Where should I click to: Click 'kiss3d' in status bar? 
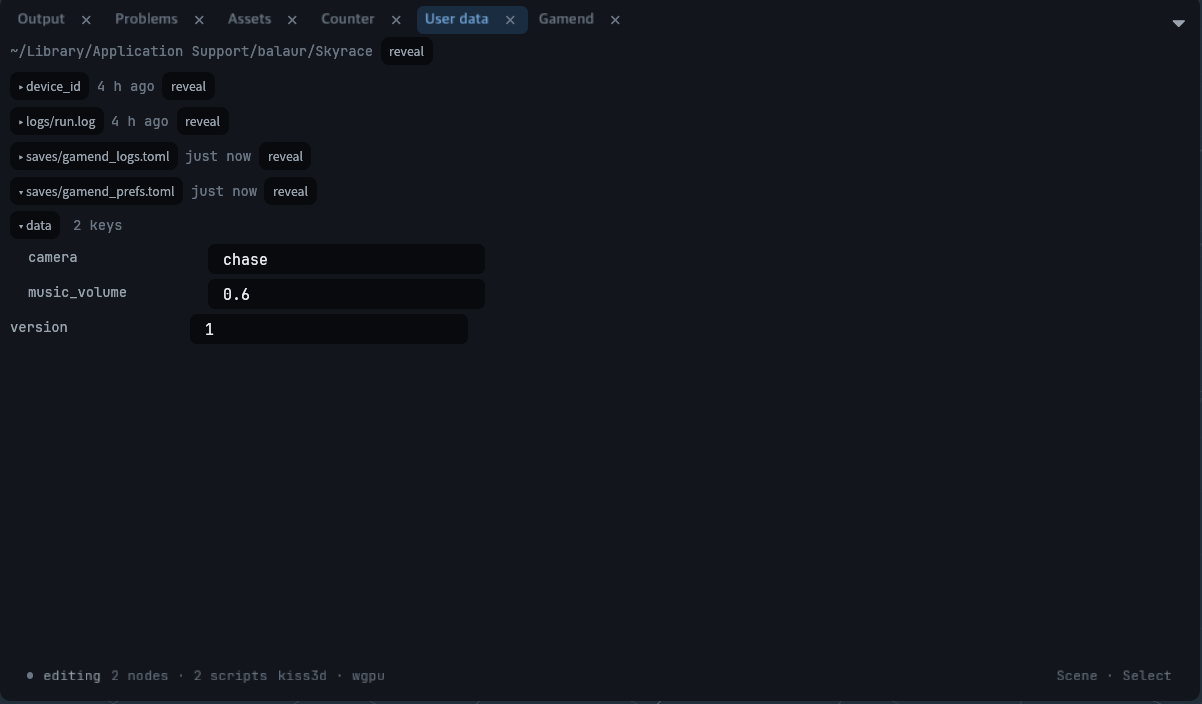302,676
